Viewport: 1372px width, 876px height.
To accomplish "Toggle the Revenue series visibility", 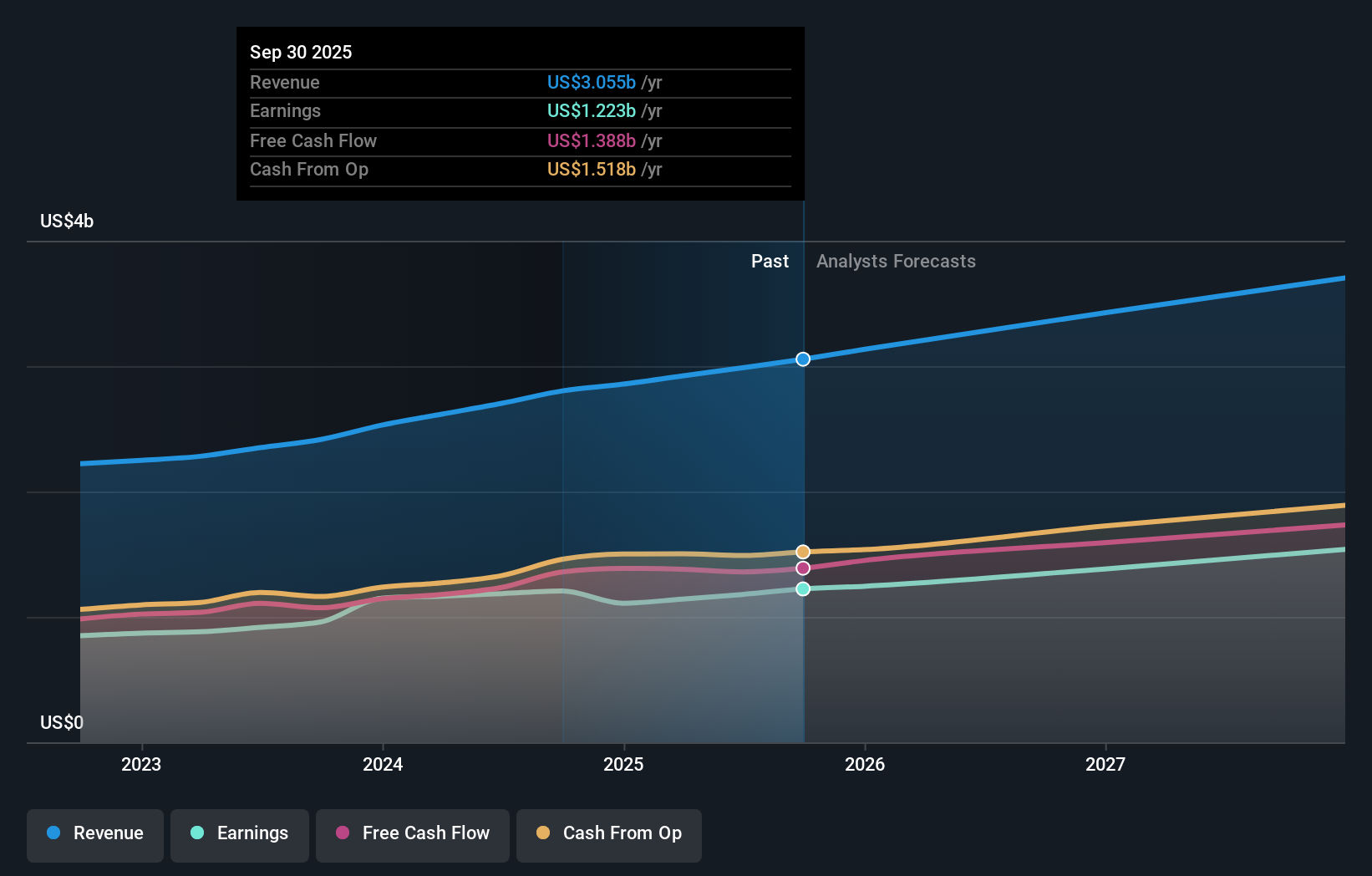I will (x=94, y=834).
